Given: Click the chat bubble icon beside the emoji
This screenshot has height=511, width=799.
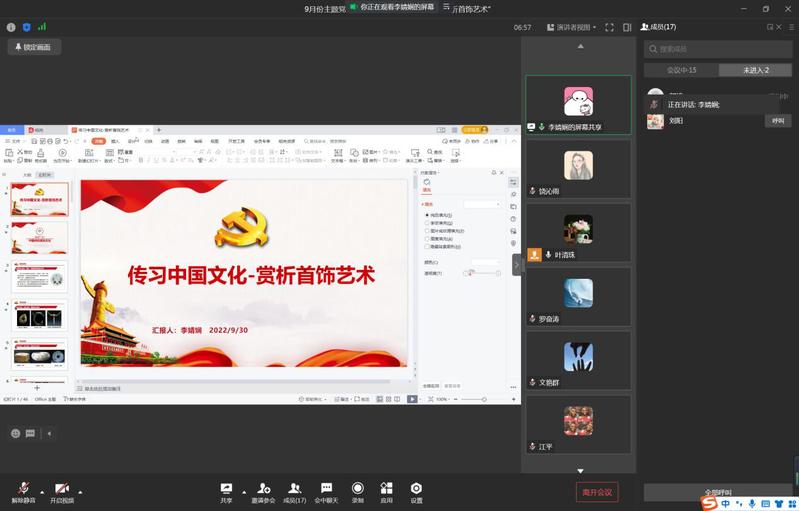Looking at the screenshot, I should click(x=31, y=433).
